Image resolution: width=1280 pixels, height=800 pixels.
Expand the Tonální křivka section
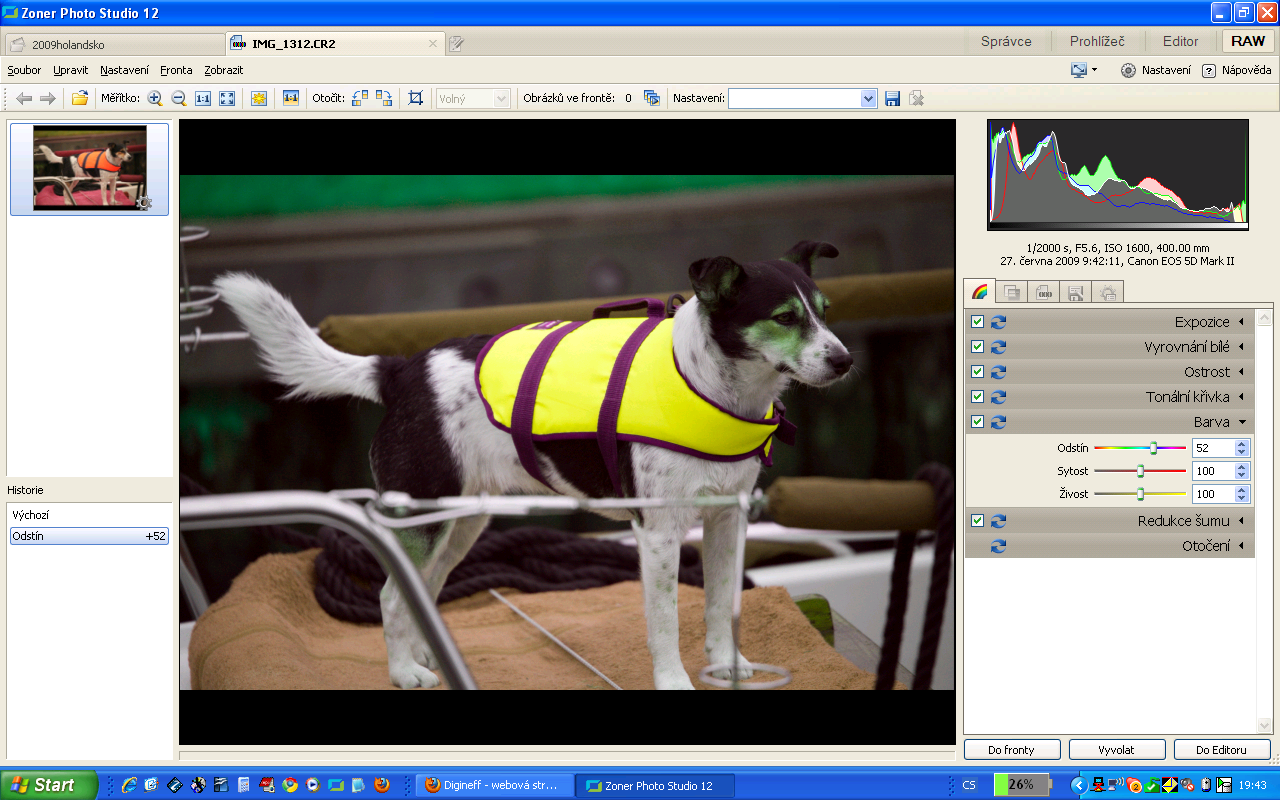coord(1242,397)
